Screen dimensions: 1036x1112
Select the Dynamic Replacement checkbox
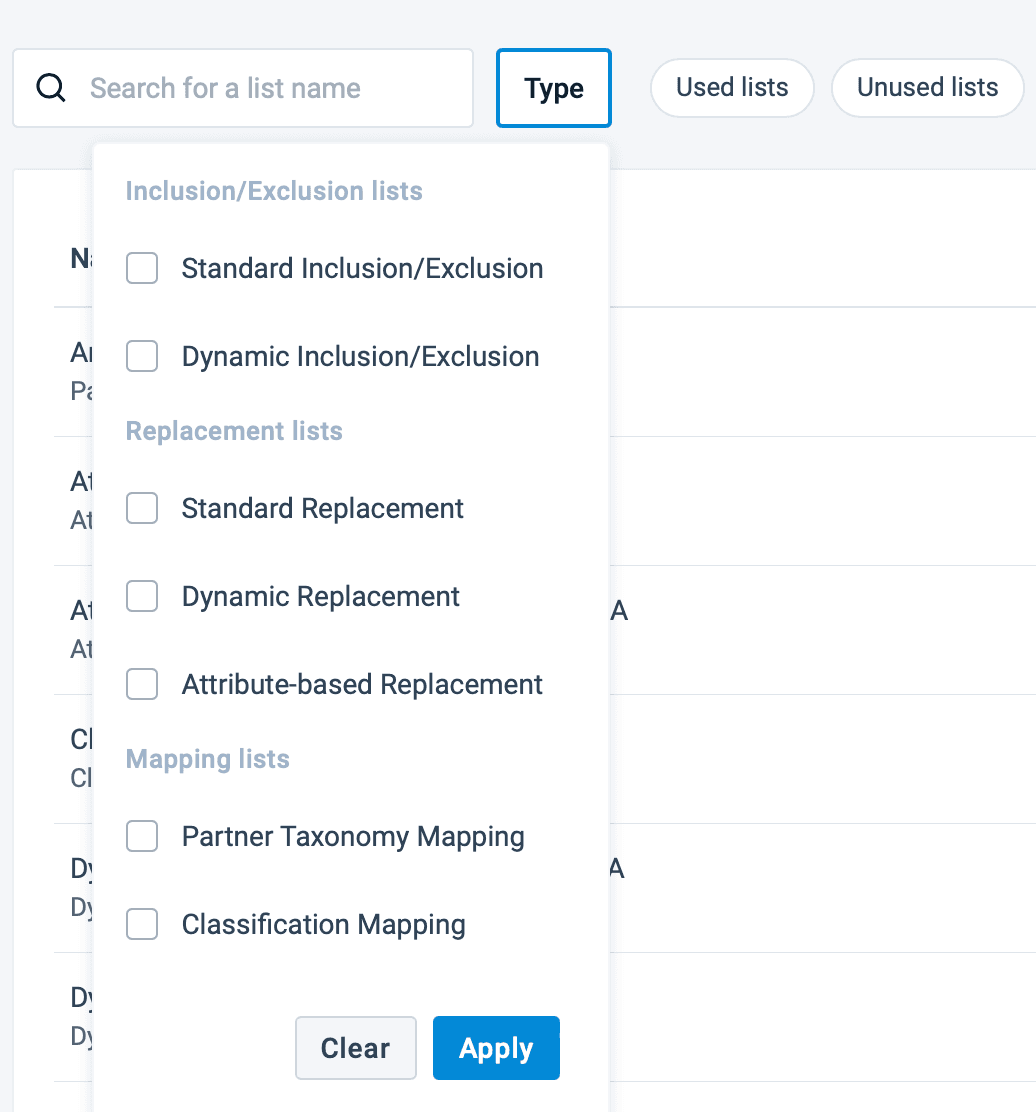142,596
